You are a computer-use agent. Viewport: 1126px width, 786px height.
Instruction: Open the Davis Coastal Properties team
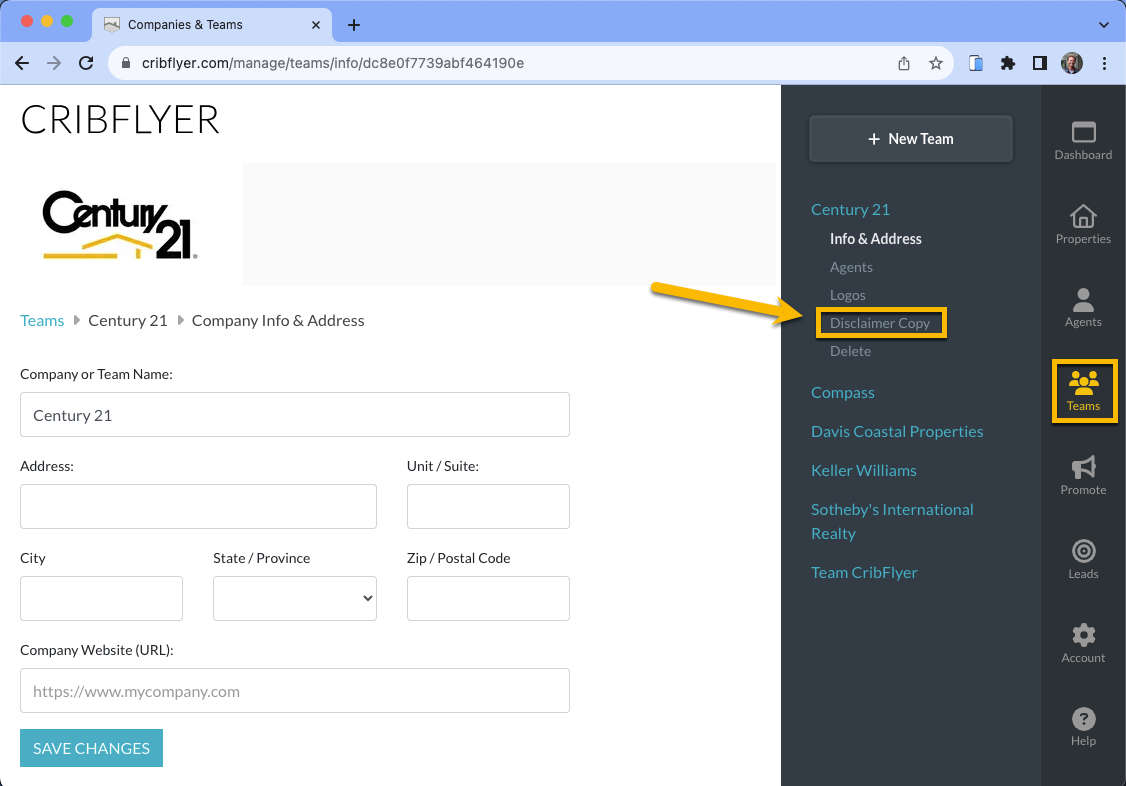(x=897, y=431)
